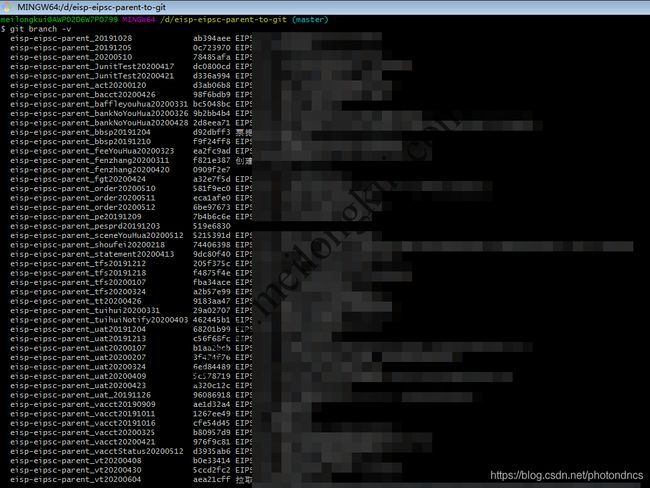Select branch eisp-eipsc-parent_baffleyouhua20200331

(x=99, y=104)
